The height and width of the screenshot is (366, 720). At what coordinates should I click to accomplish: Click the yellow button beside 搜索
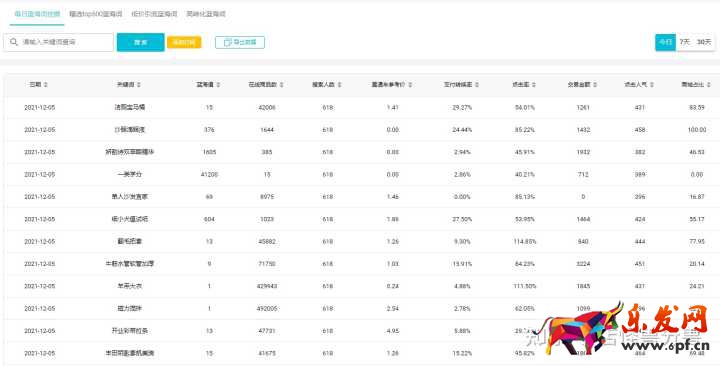184,42
